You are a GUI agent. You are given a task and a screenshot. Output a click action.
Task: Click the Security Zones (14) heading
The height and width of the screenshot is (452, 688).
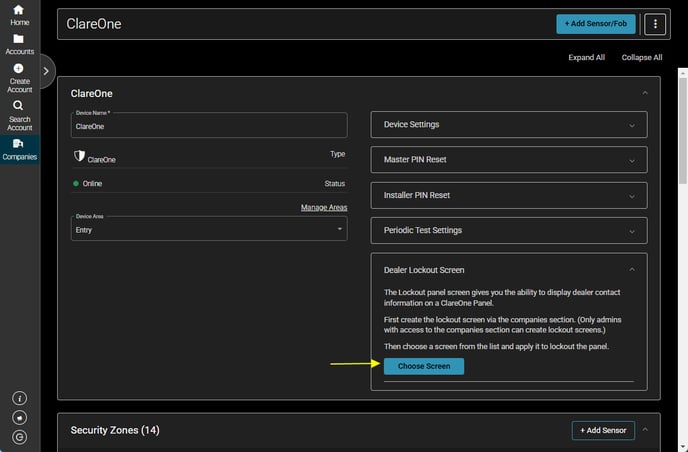[115, 430]
